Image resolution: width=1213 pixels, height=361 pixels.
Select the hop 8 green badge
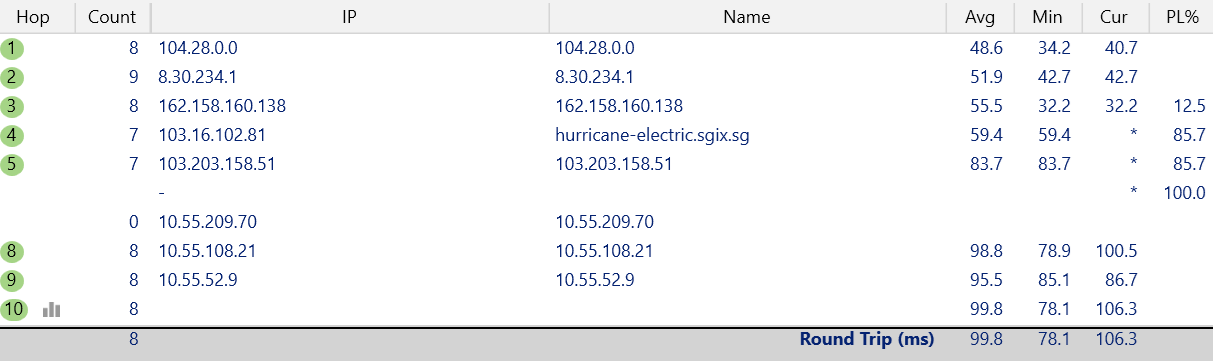click(12, 251)
